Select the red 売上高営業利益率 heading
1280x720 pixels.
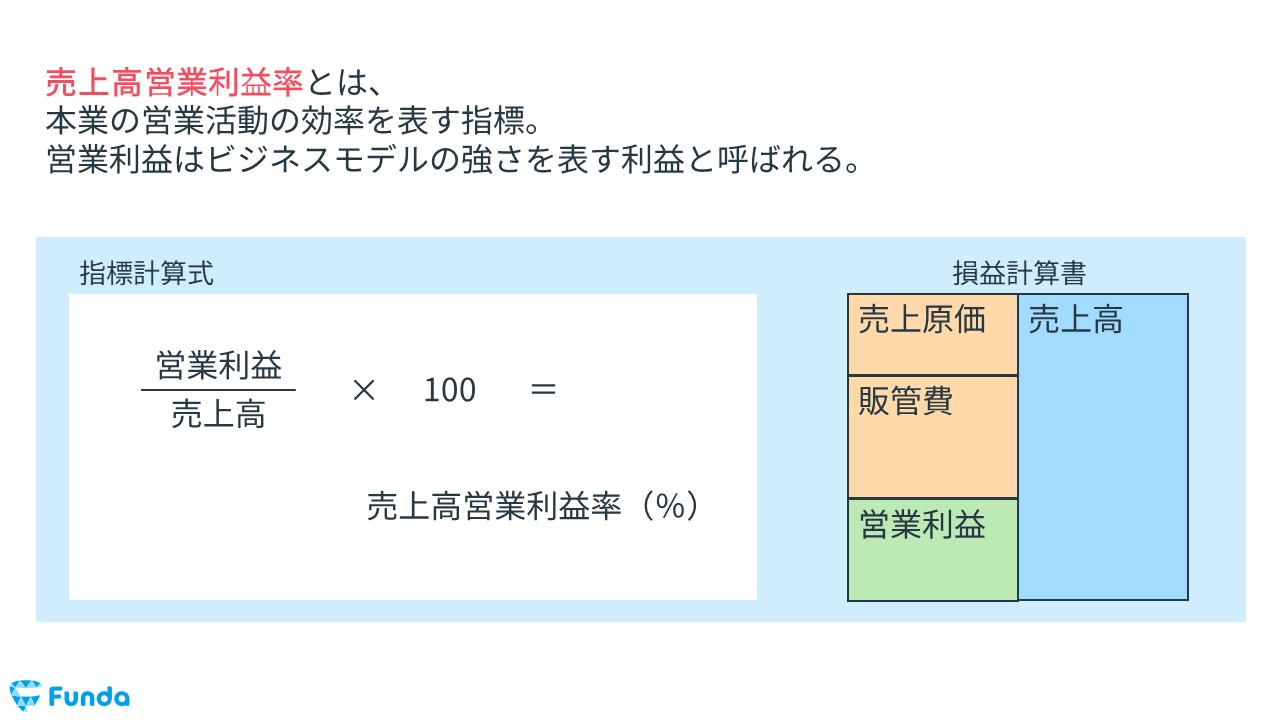[x=174, y=82]
